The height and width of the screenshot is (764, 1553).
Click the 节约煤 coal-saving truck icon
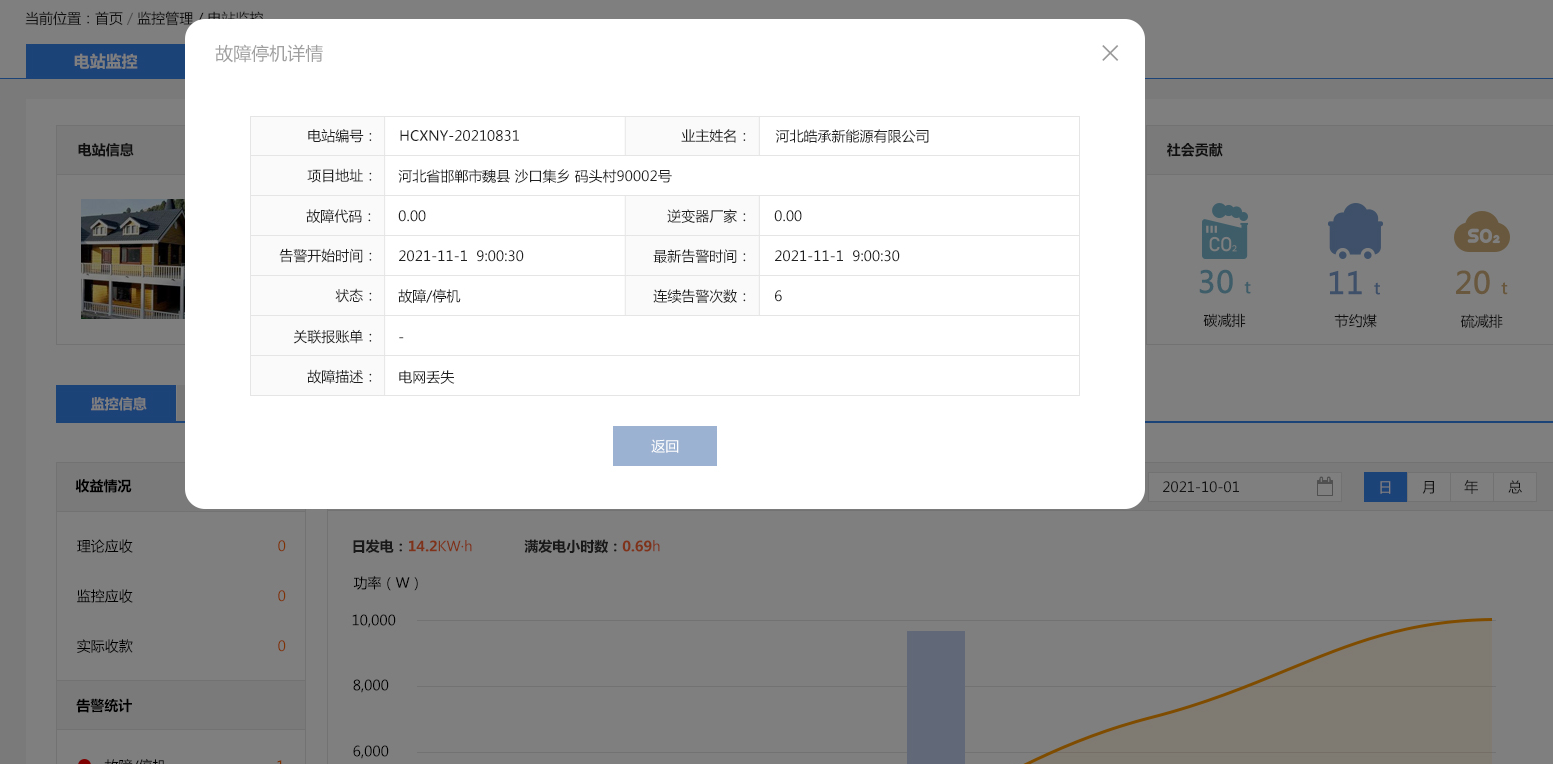point(1354,232)
